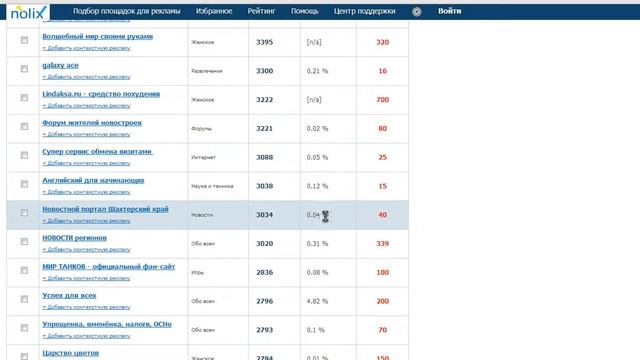Tick the checkbox for 'galaxy ace'

[x=24, y=69]
